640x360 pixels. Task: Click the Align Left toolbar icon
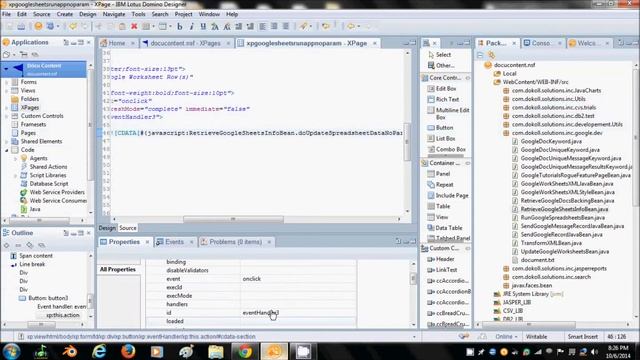(262, 27)
